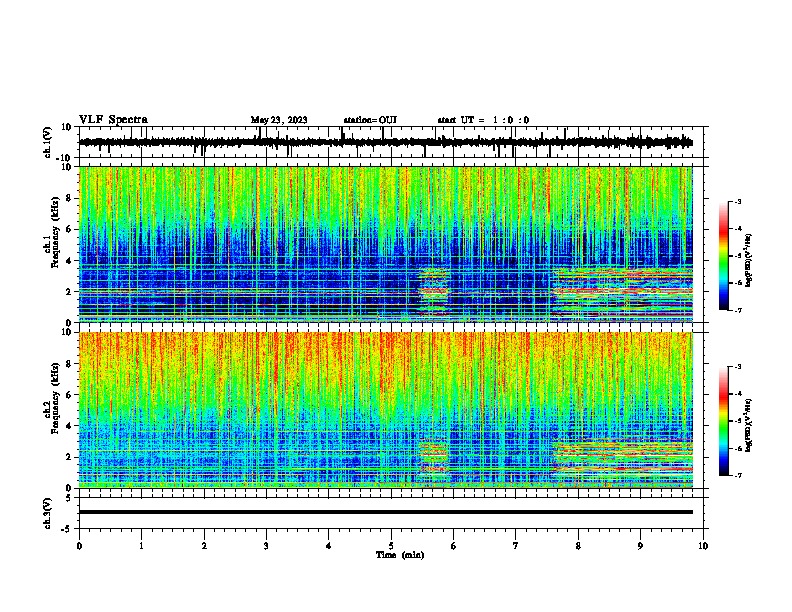Viewport: 792px width, 612px height.
Task: Click the ch.2 'Frequency (kHz)' axis label
Action: click(55, 398)
